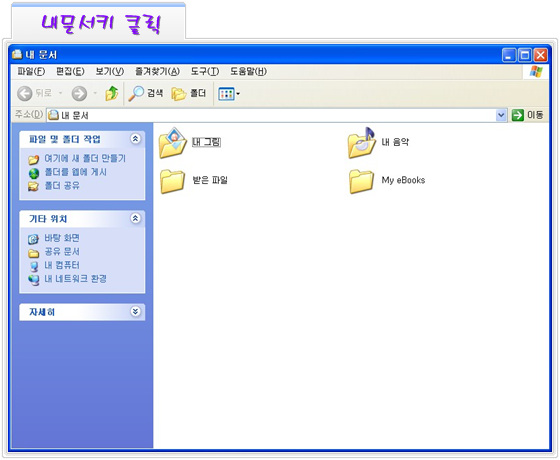
Task: Go up one folder level icon
Action: pos(112,94)
